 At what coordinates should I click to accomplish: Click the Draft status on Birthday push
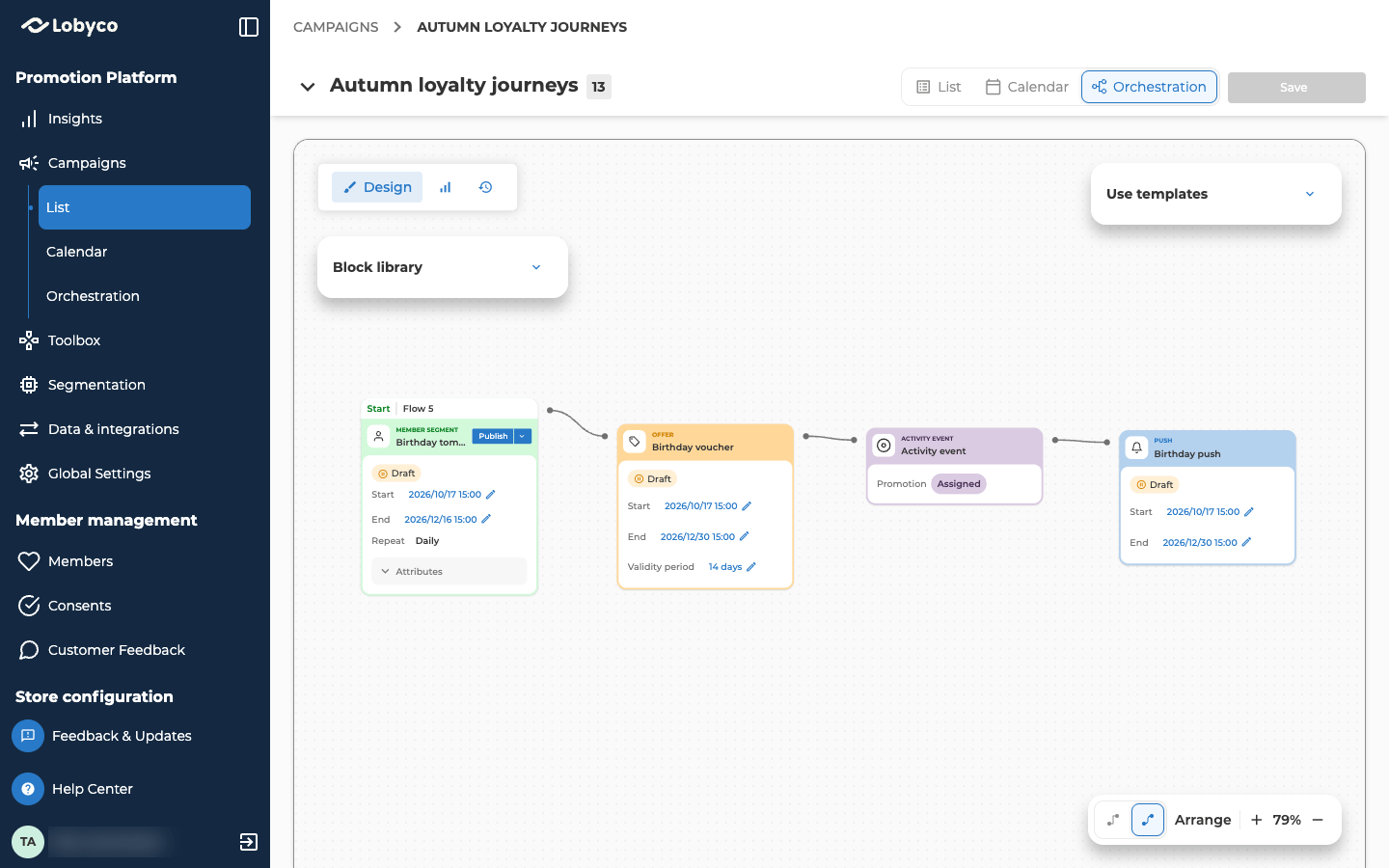(x=1155, y=485)
